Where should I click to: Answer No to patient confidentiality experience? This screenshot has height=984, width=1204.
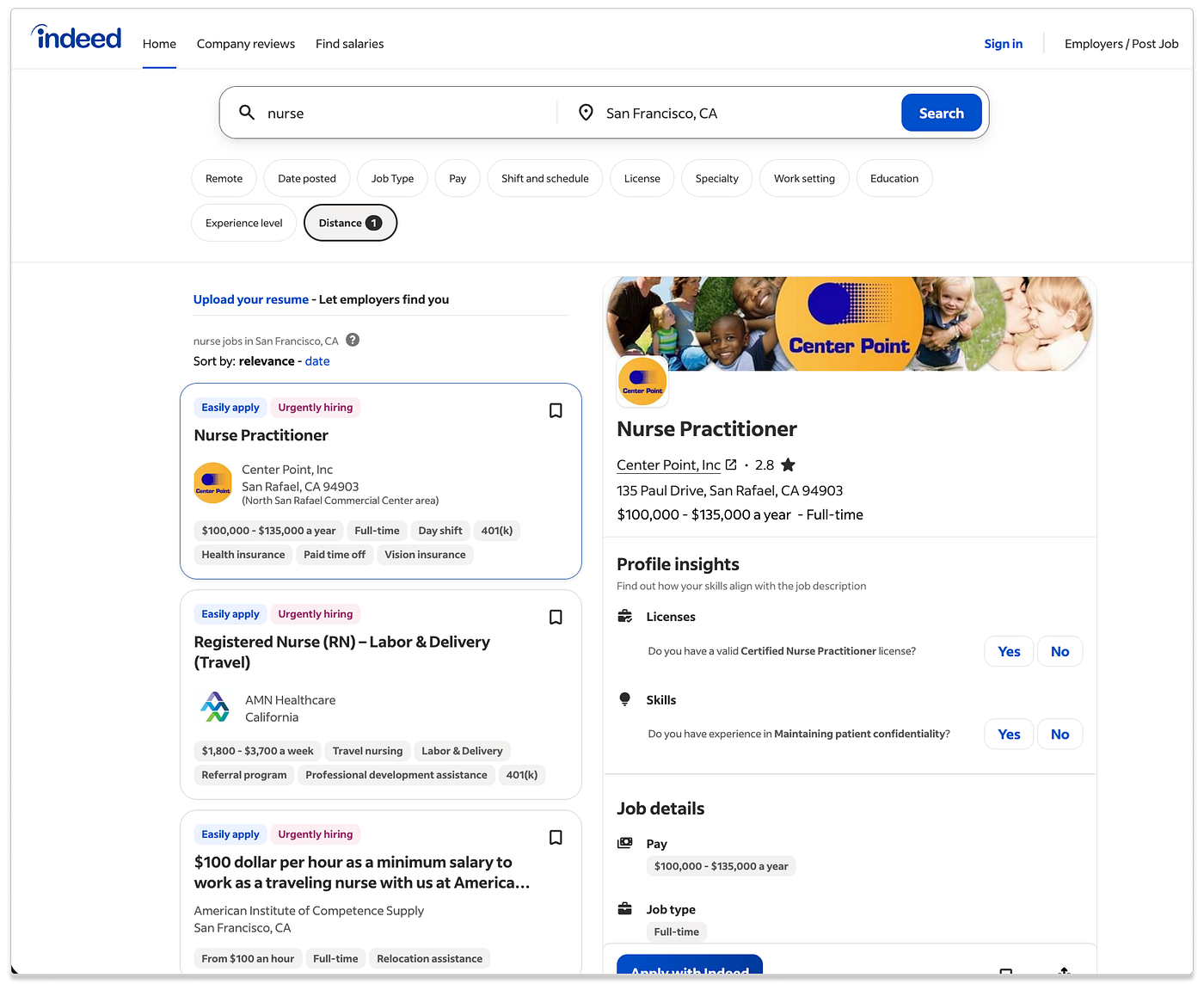click(1060, 734)
